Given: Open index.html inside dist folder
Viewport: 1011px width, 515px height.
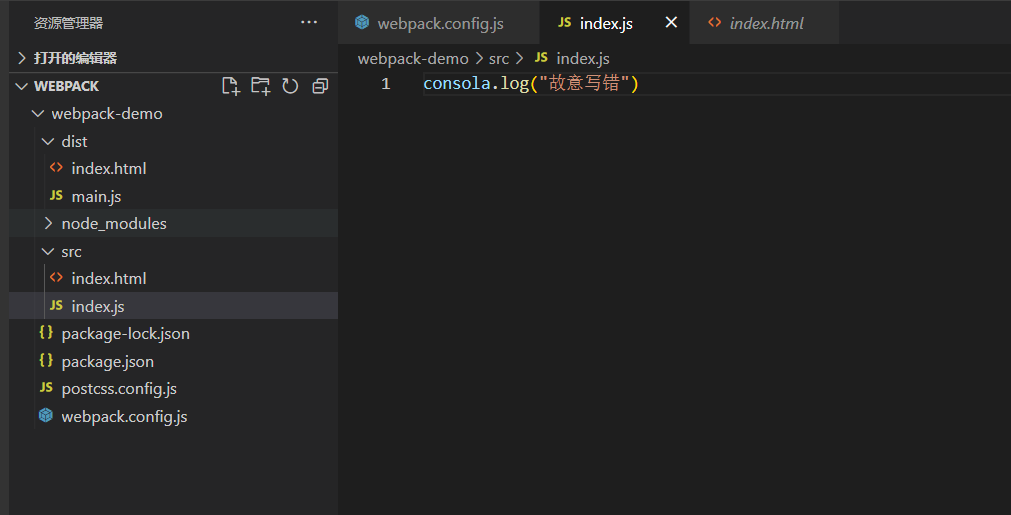Looking at the screenshot, I should (173, 168).
